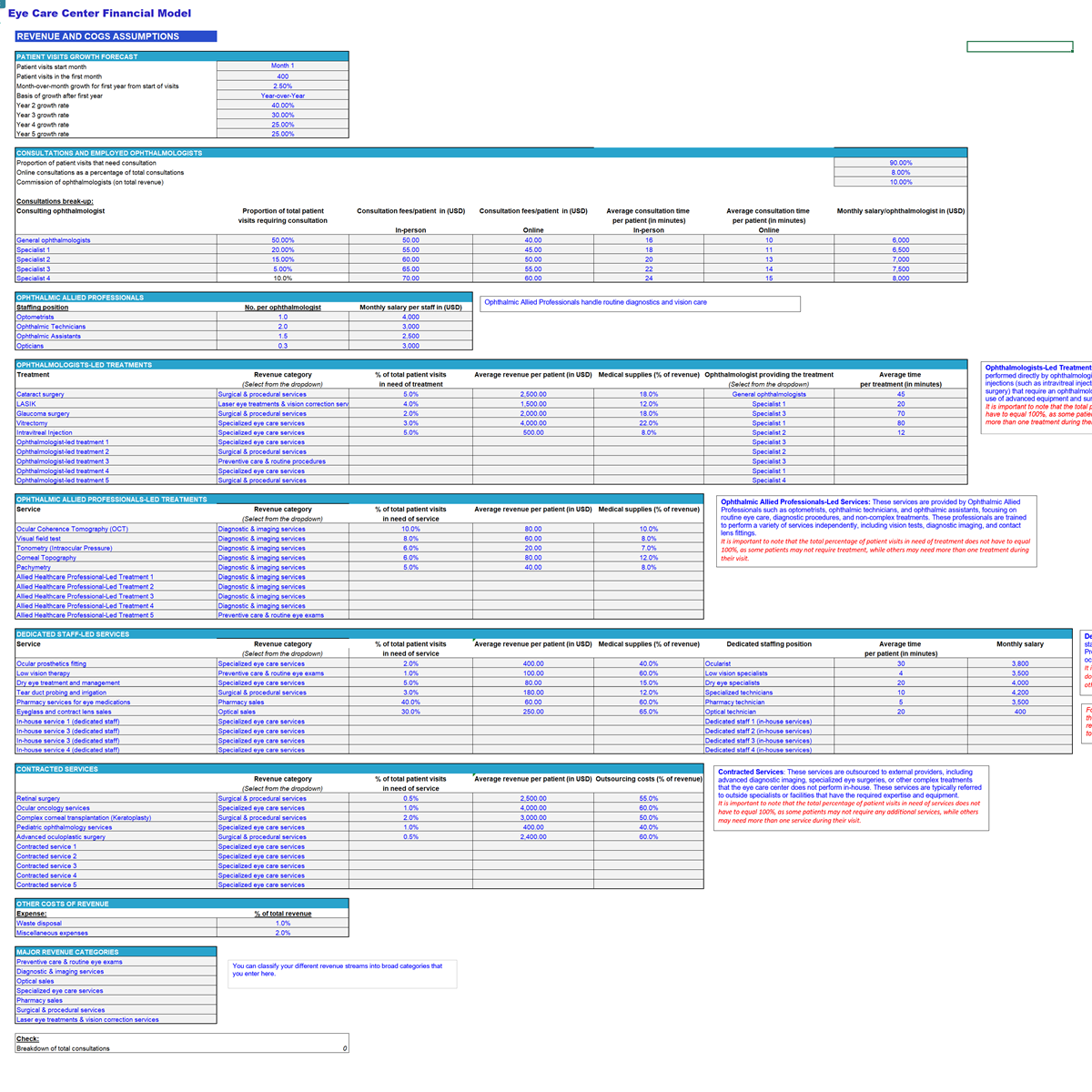Click the ophthalmologists commission 10.00% cell
Image resolution: width=1092 pixels, height=1092 pixels.
[x=900, y=182]
